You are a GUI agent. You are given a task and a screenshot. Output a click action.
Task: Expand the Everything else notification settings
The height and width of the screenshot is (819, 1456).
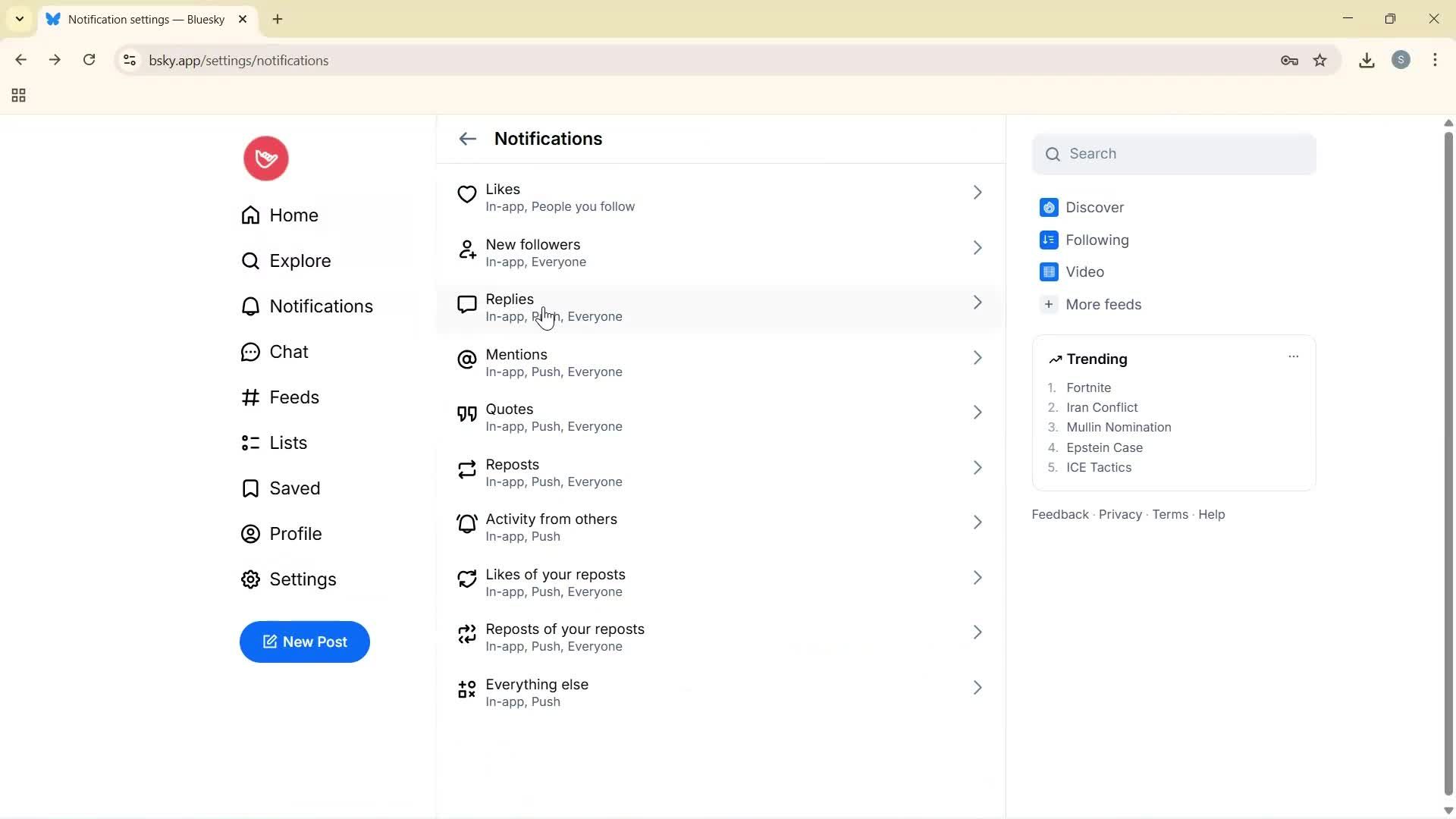point(977,687)
